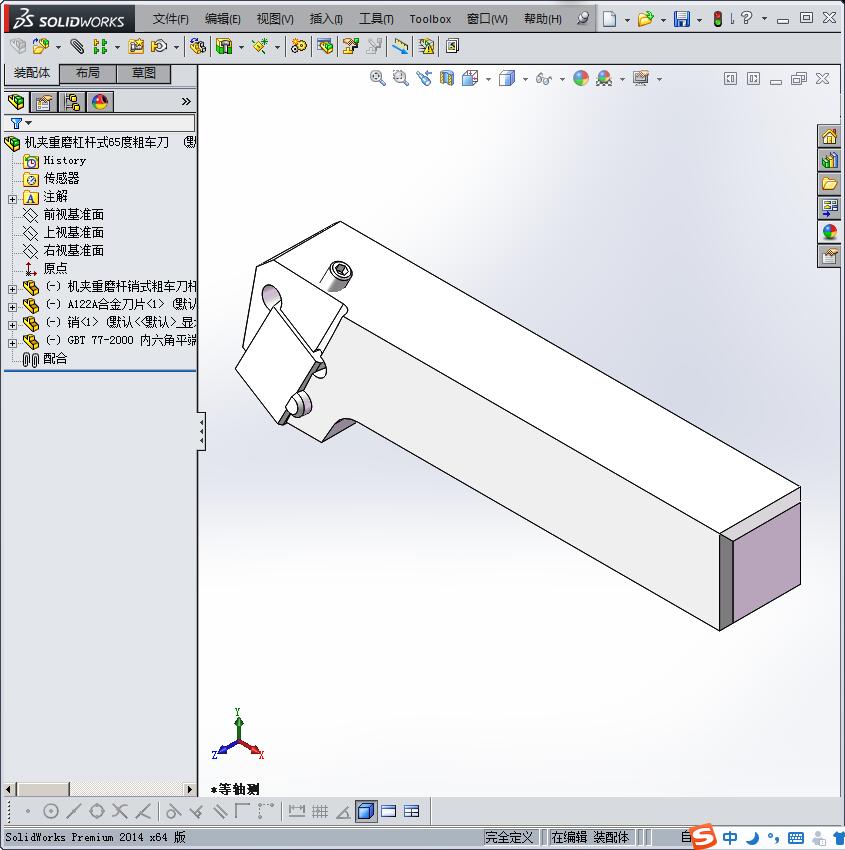Viewport: 845px width, 850px height.
Task: Toggle the tangent snap filter
Action: 173,812
